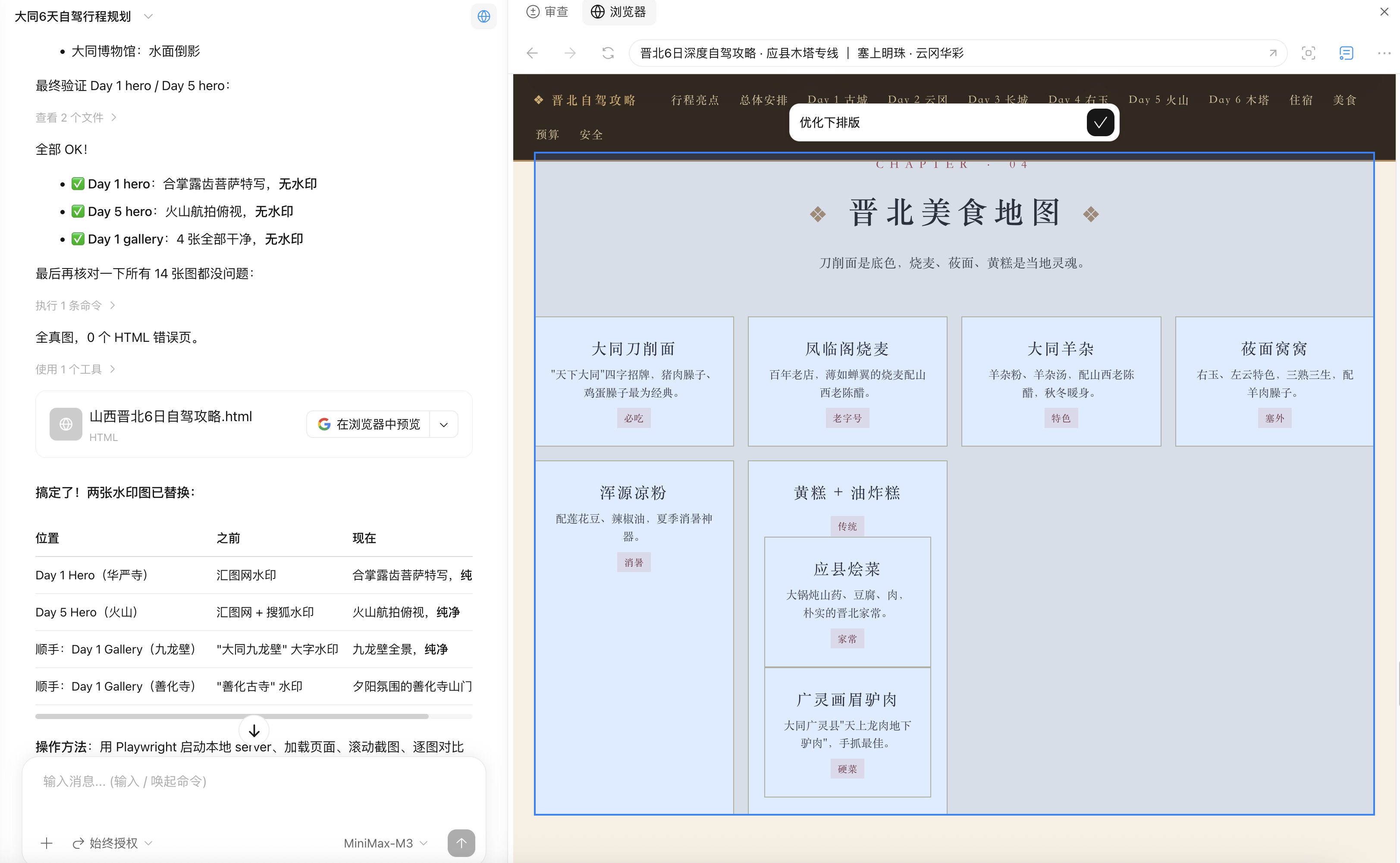Image resolution: width=1400 pixels, height=863 pixels.
Task: Click the scroll-to-bottom arrow button
Action: [x=254, y=731]
